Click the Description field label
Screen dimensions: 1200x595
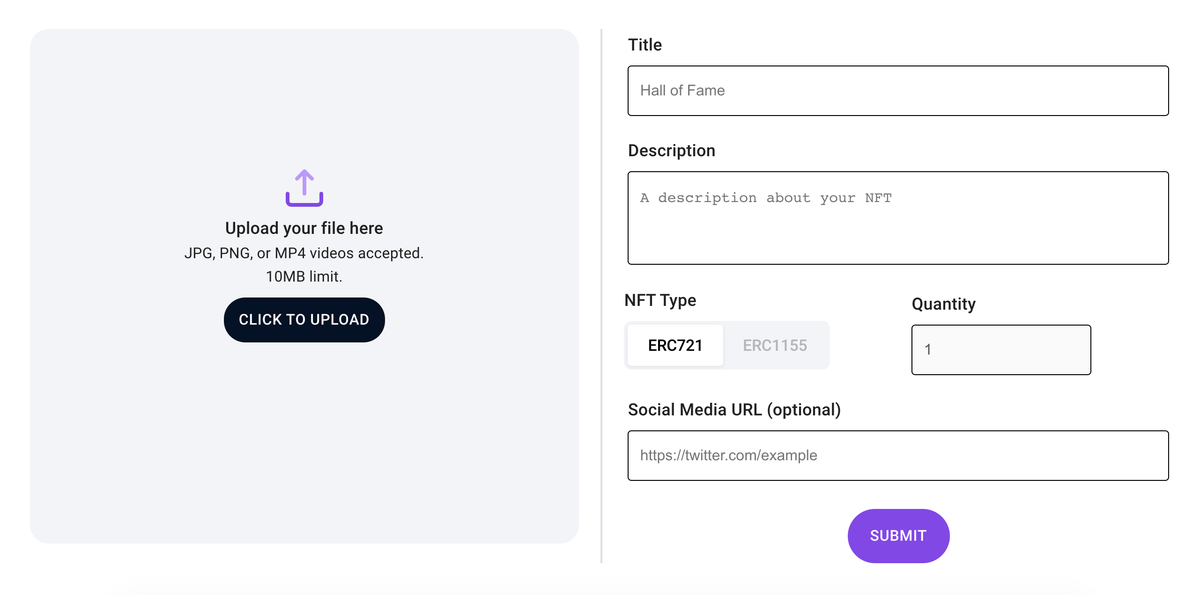[672, 151]
